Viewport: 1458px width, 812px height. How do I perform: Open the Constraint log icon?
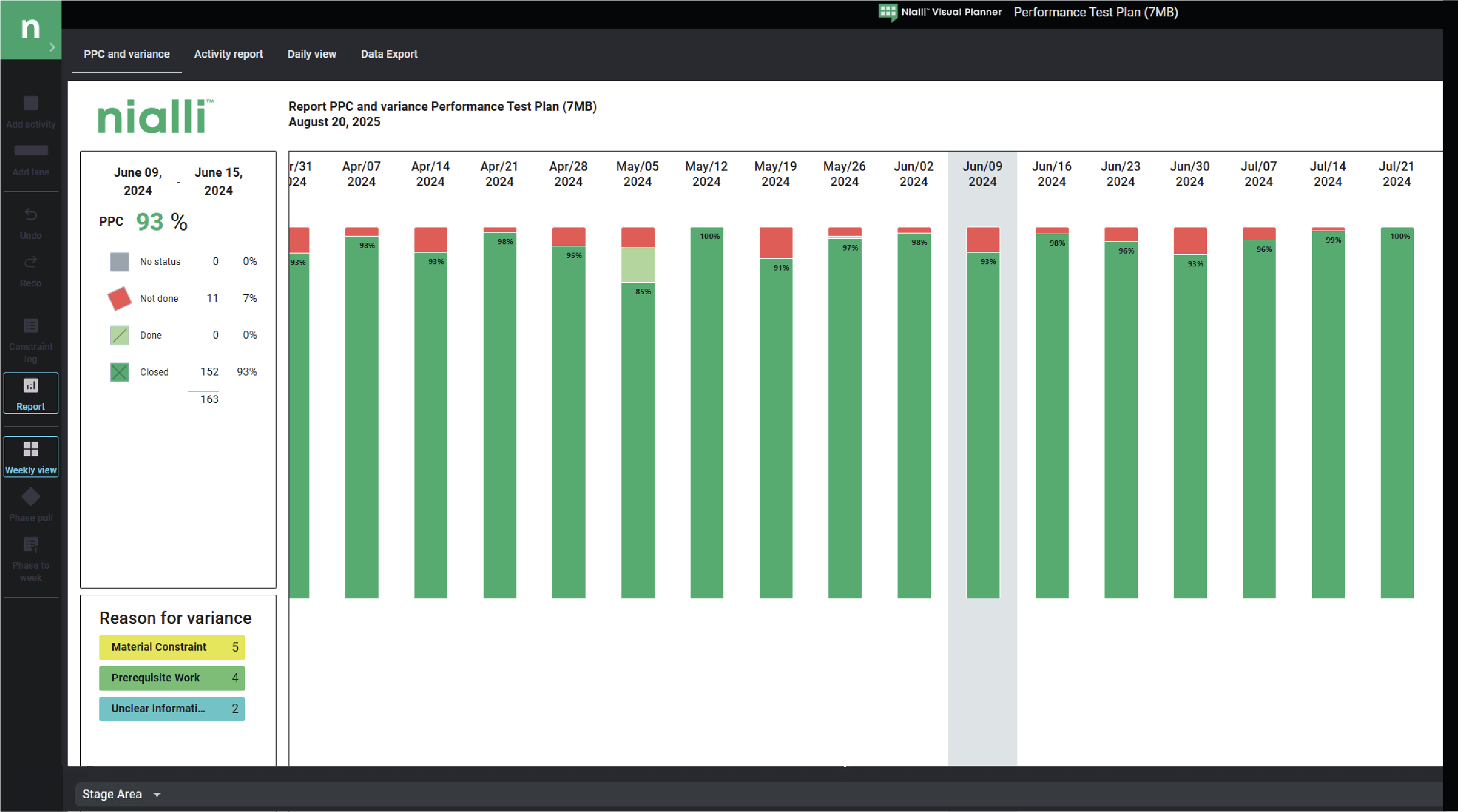pyautogui.click(x=31, y=326)
